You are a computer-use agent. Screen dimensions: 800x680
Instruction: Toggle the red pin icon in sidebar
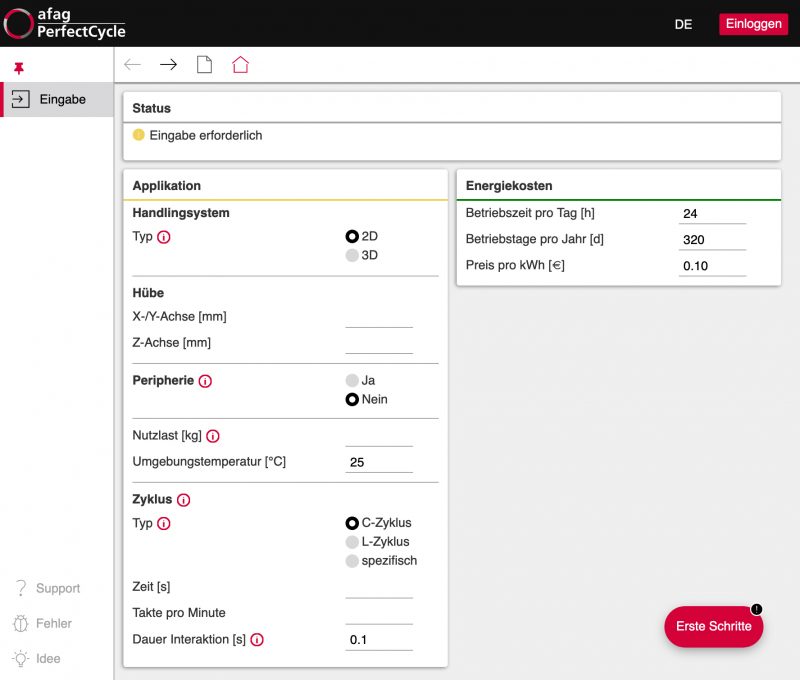tap(19, 68)
